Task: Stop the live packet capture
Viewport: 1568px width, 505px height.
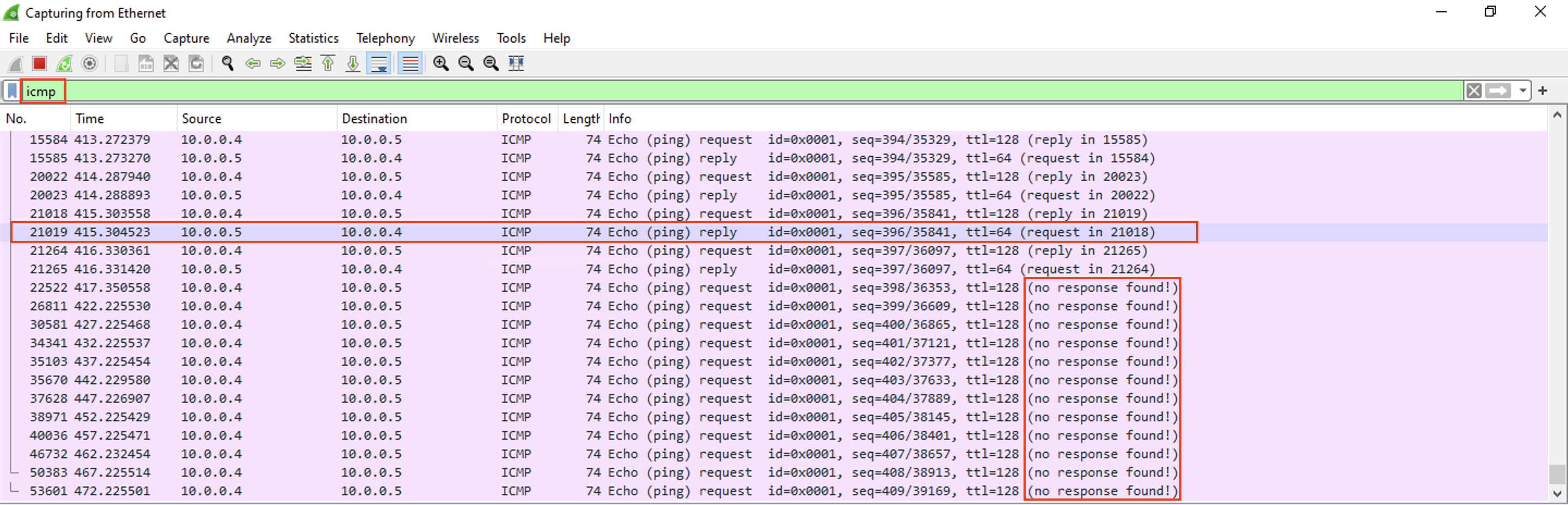Action: (39, 63)
